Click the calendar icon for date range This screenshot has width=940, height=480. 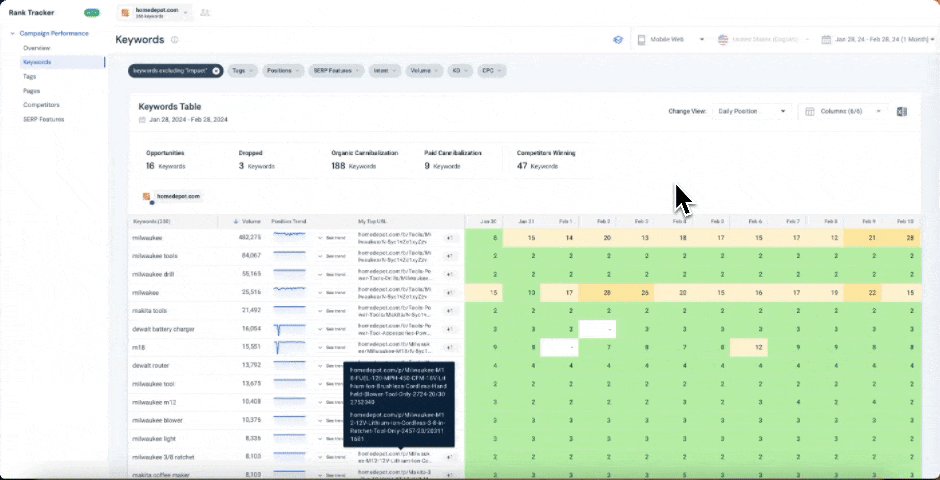pyautogui.click(x=826, y=40)
